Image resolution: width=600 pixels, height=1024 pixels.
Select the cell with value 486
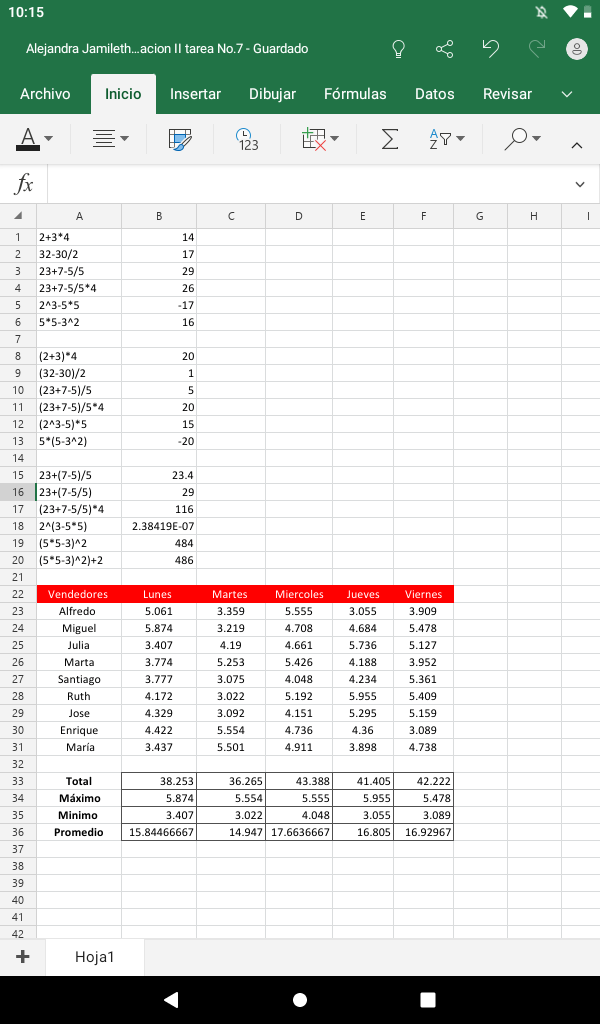point(159,560)
